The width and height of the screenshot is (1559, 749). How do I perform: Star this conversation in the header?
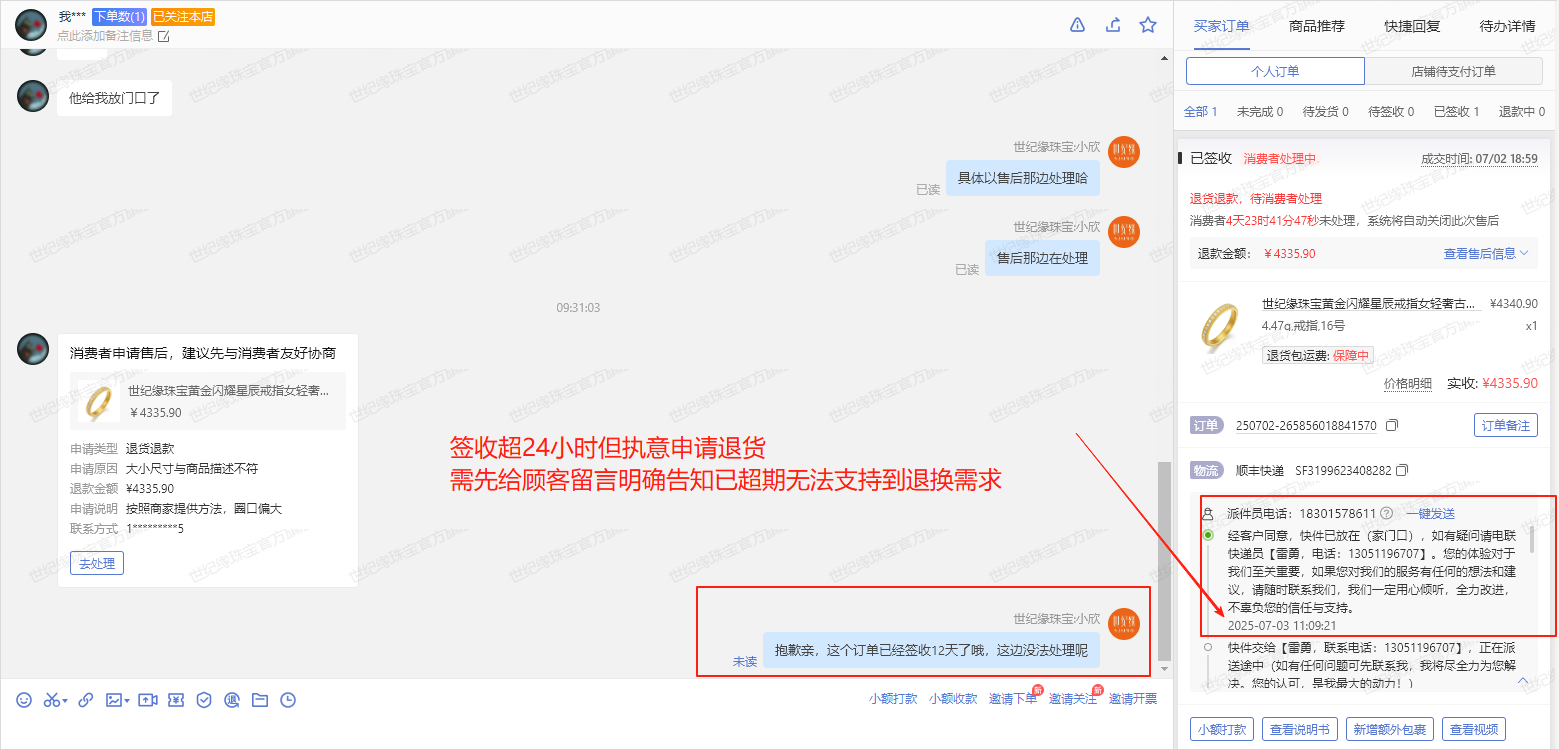(x=1148, y=25)
